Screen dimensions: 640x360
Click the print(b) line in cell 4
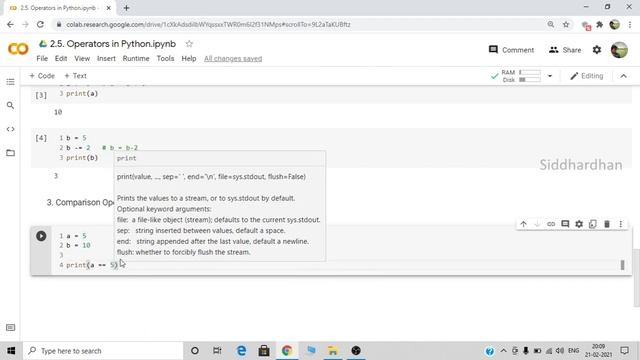click(82, 158)
